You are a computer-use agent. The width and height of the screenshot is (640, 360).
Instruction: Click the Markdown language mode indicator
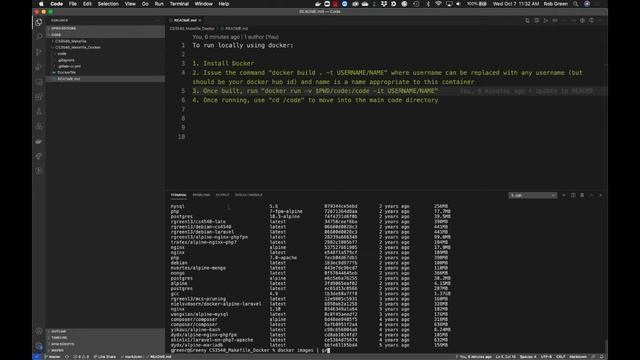(578, 357)
